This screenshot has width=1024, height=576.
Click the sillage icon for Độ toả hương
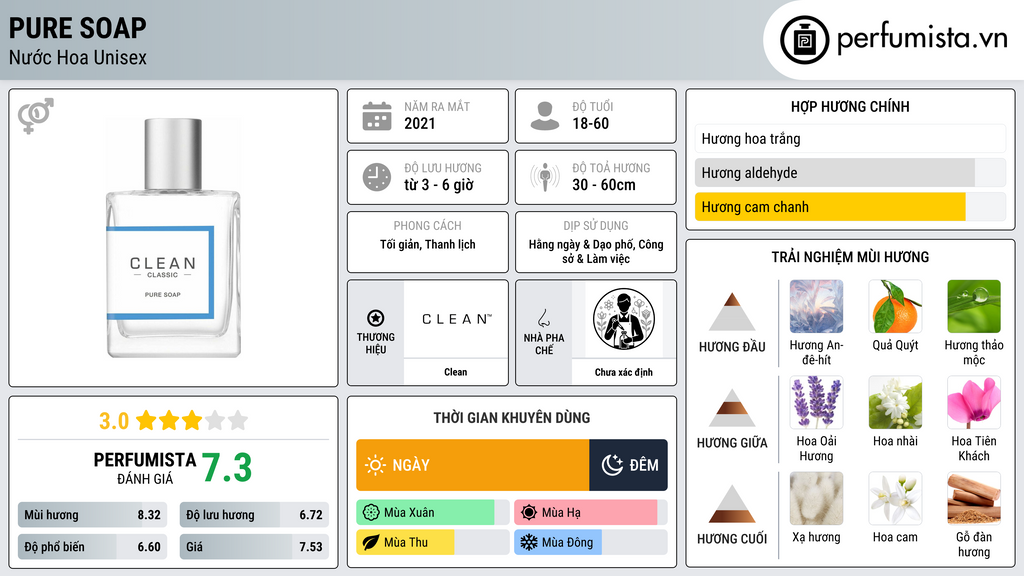click(x=545, y=177)
